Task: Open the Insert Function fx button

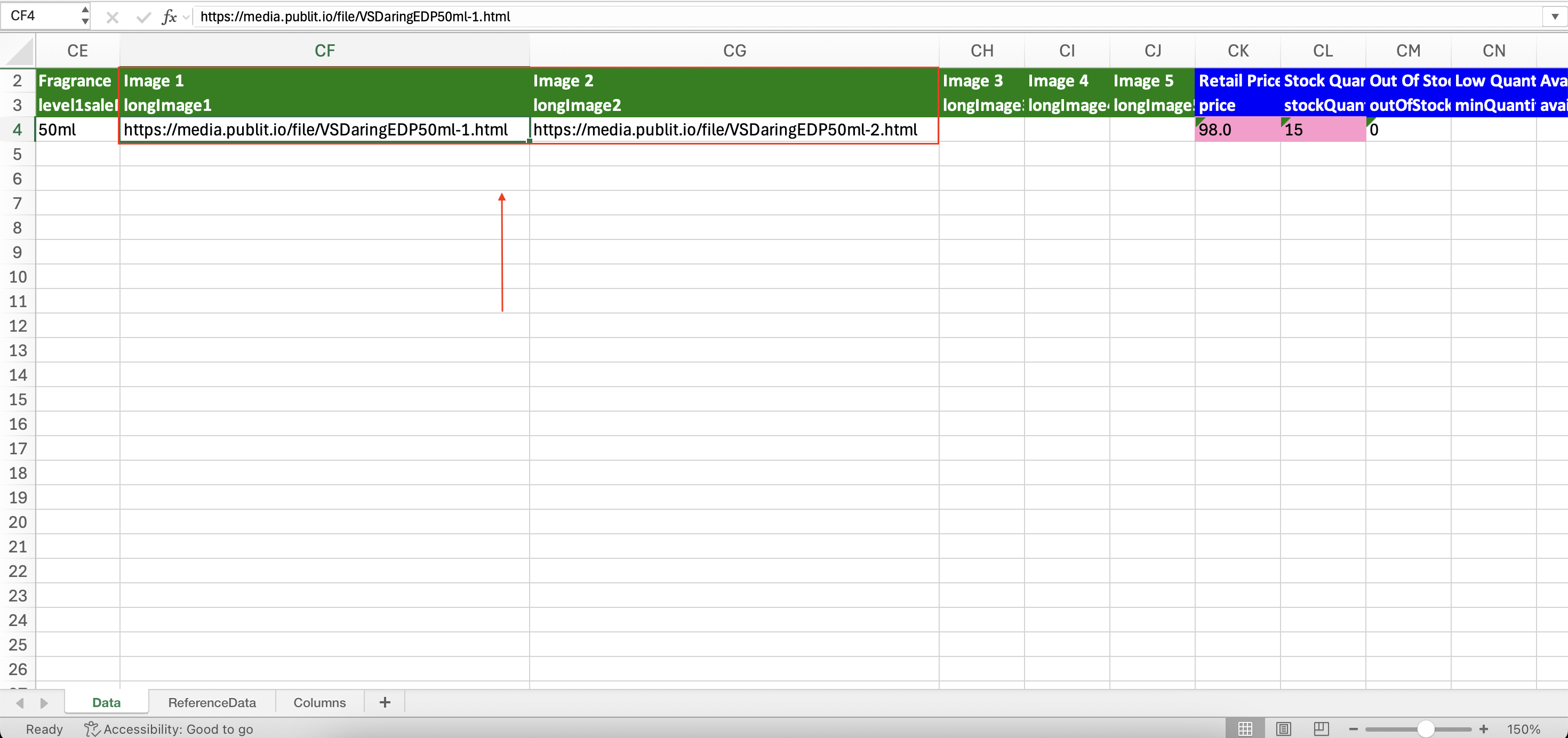Action: coord(169,17)
